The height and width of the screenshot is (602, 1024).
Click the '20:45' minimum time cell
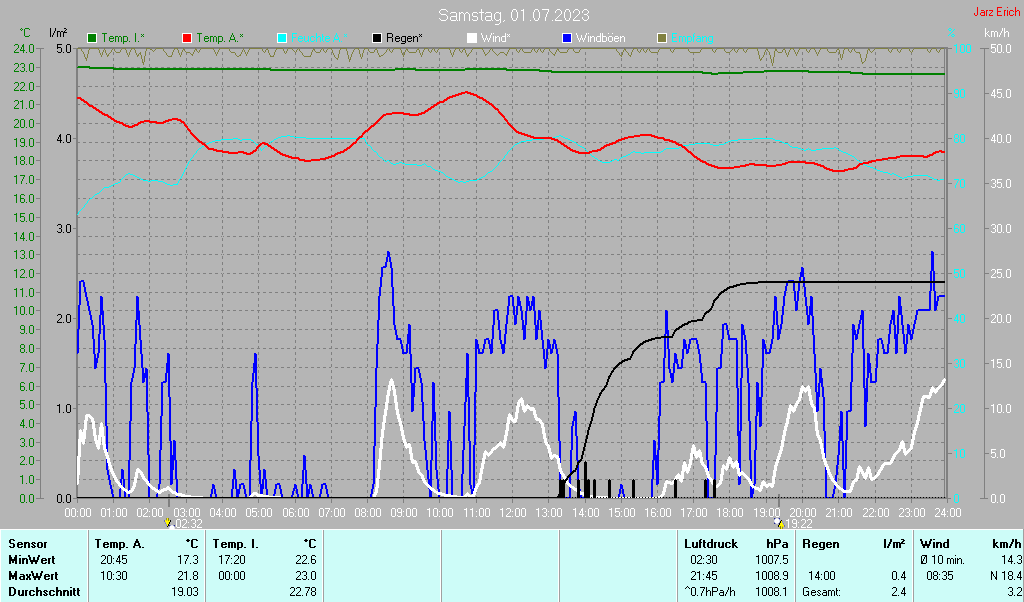coord(114,560)
